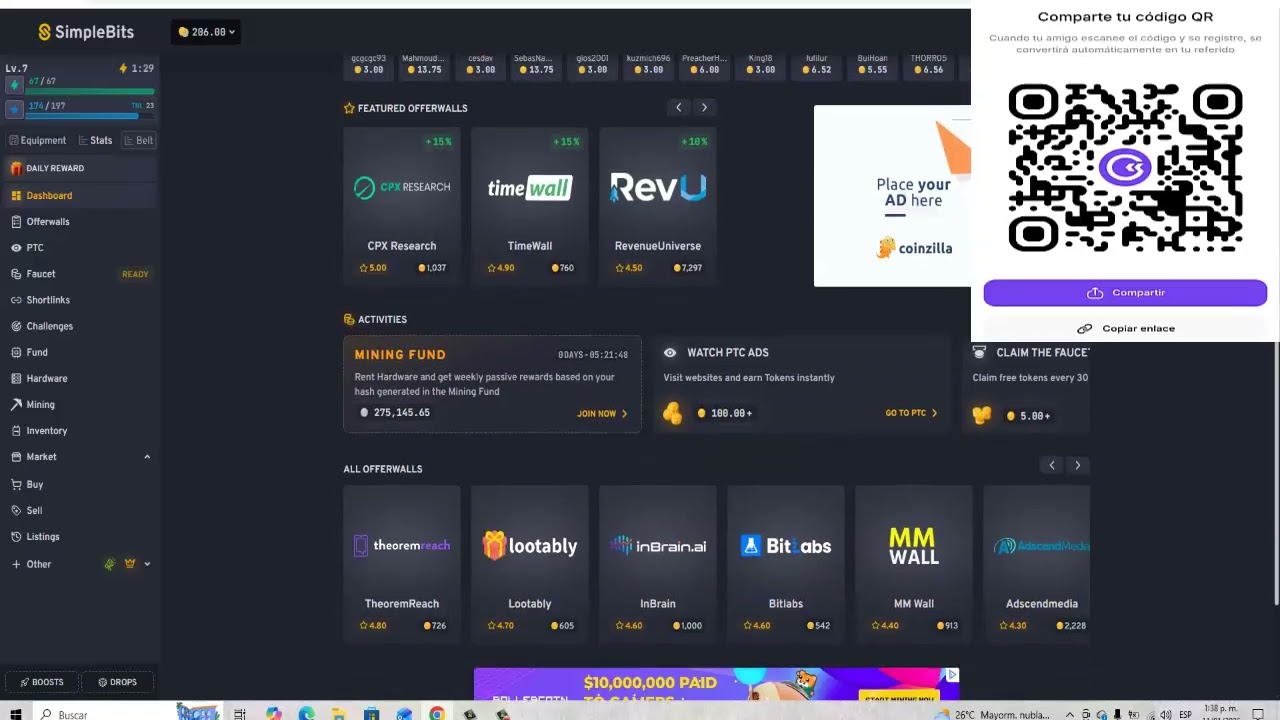Open the Daily Reward gift icon
The height and width of the screenshot is (720, 1280).
point(16,168)
